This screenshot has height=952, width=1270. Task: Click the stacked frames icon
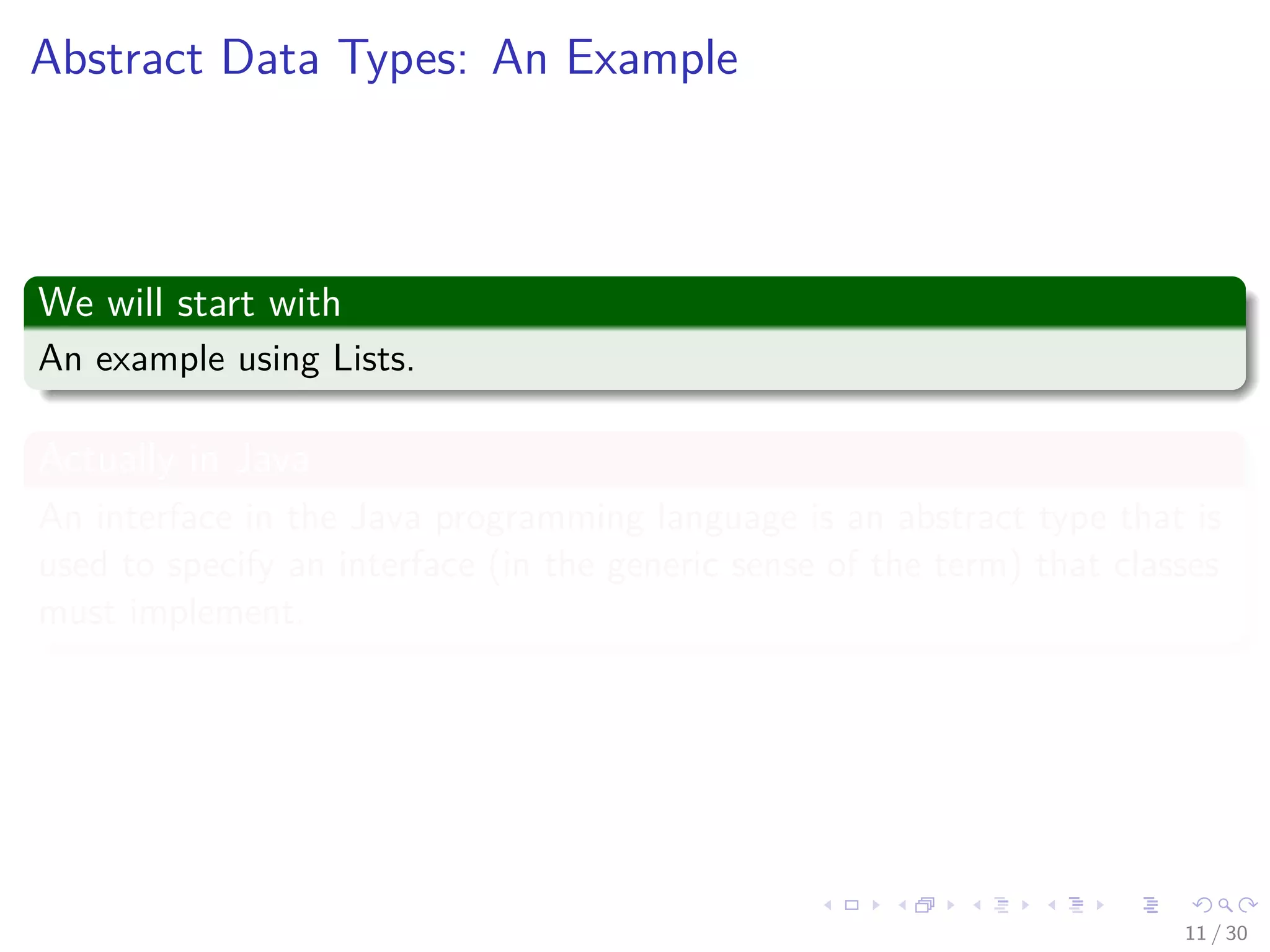pos(925,906)
